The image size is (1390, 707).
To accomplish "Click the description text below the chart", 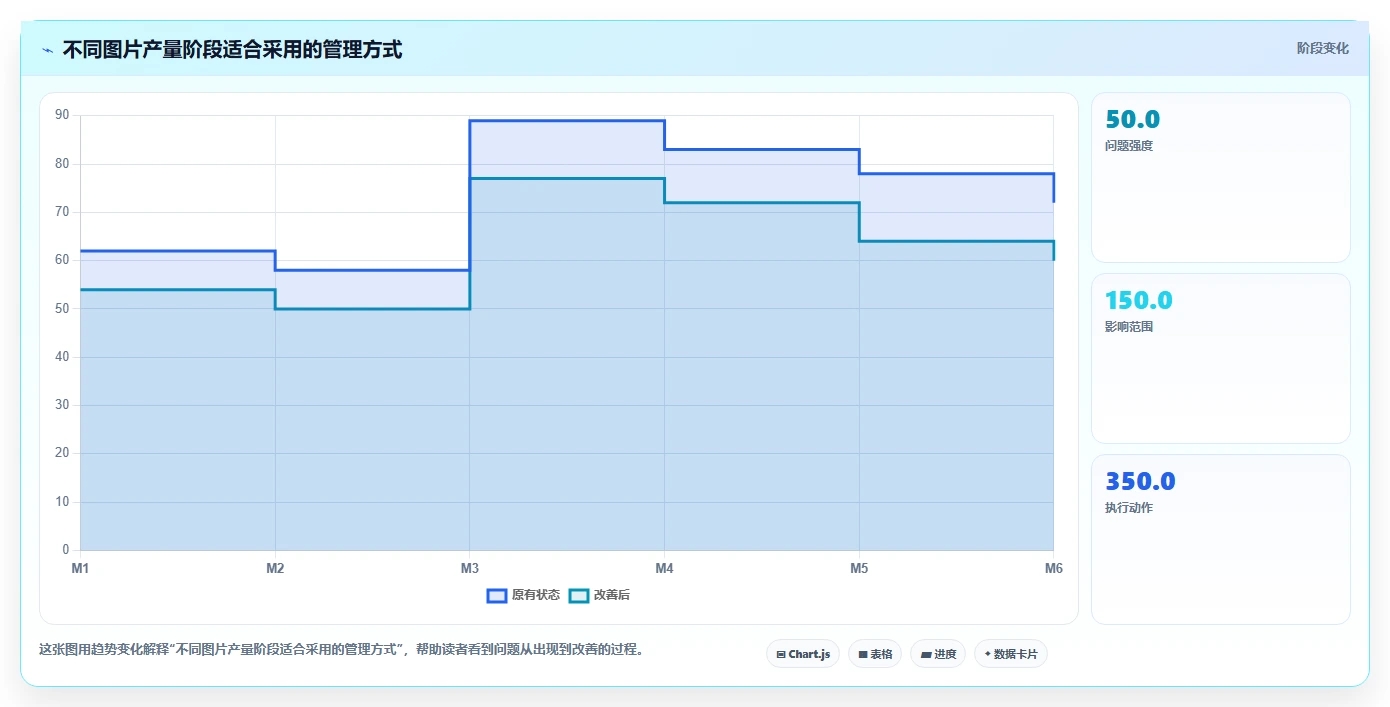I will (341, 649).
